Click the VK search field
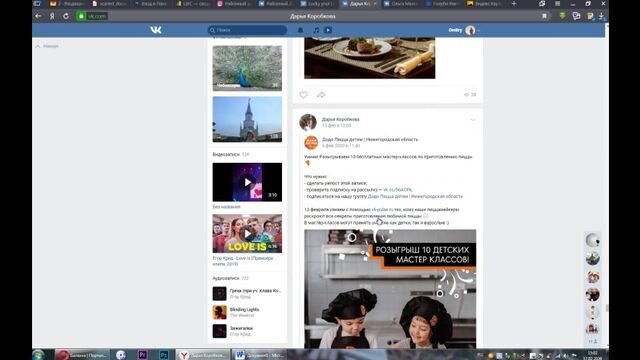The width and height of the screenshot is (640, 360). click(x=247, y=30)
